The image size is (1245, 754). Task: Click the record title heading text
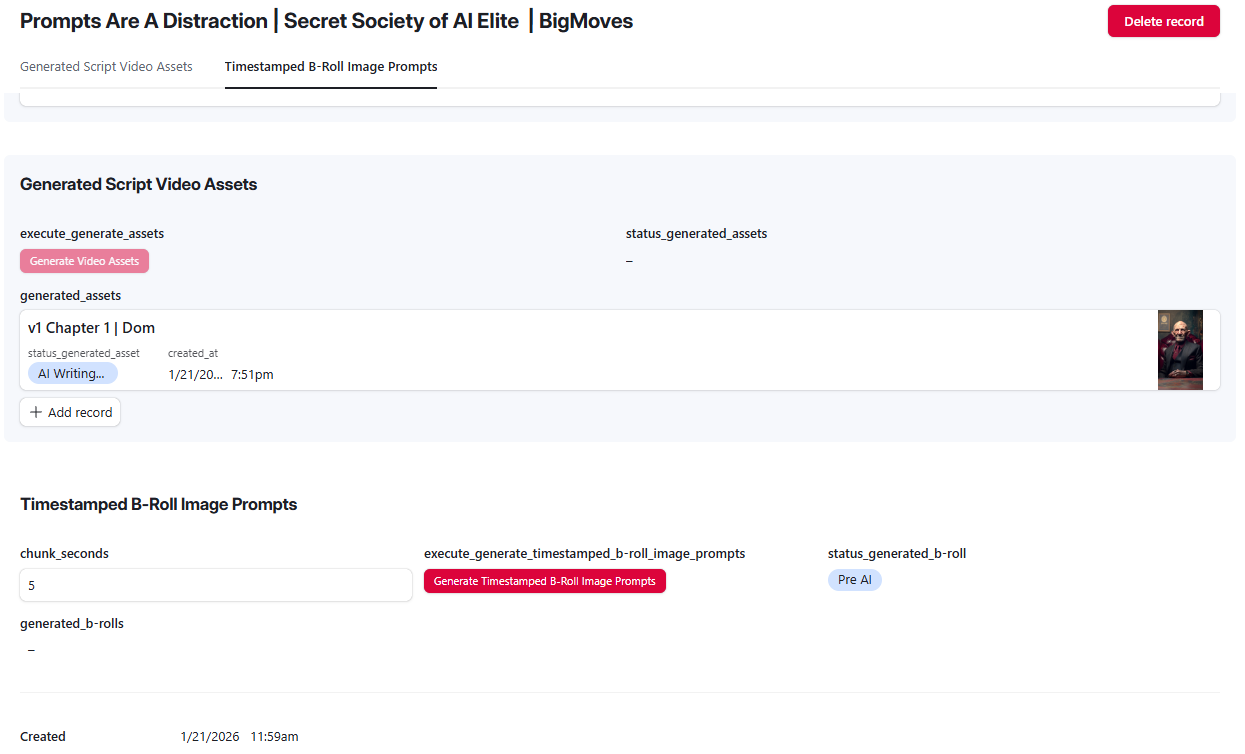[326, 21]
